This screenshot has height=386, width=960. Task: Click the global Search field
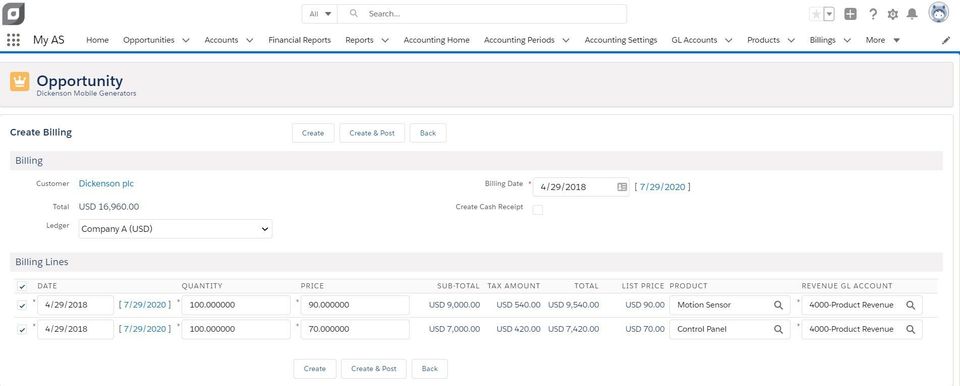(x=482, y=13)
